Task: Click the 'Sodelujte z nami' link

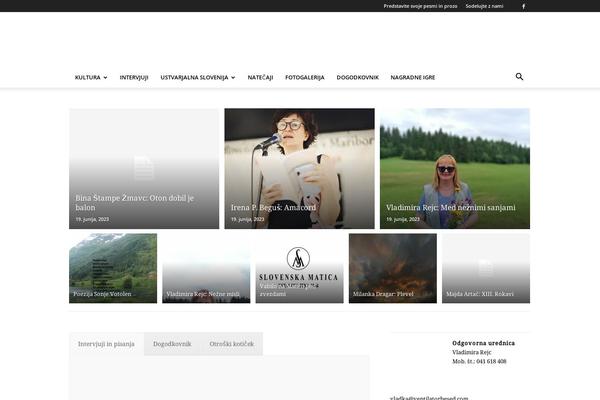Action: coord(484,6)
